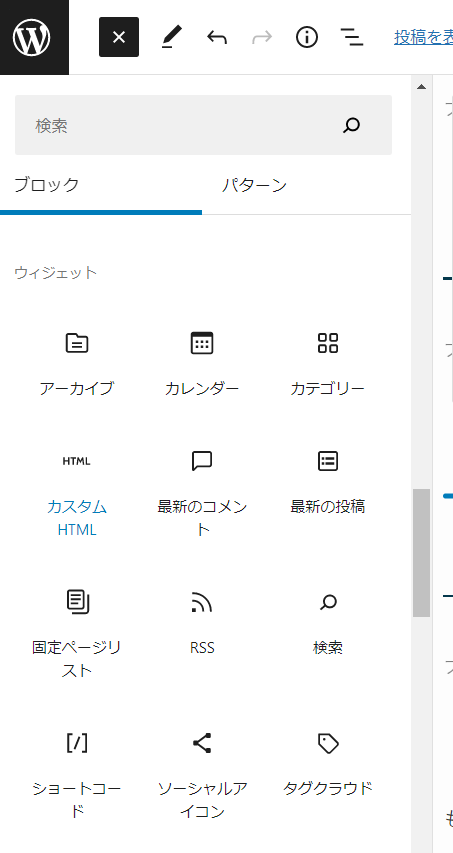Open the document details info icon
This screenshot has height=853, width=453.
coord(307,37)
